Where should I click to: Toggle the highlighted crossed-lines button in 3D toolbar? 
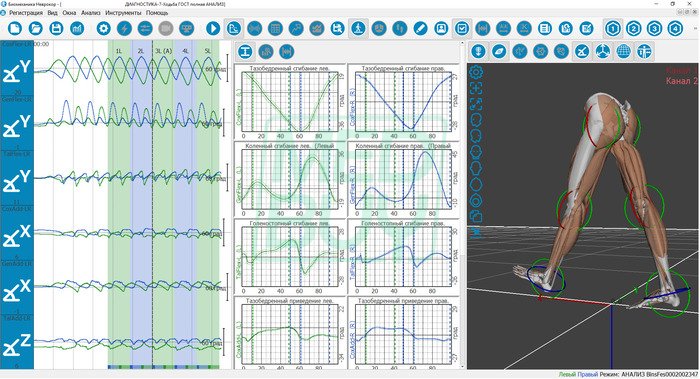(x=582, y=52)
